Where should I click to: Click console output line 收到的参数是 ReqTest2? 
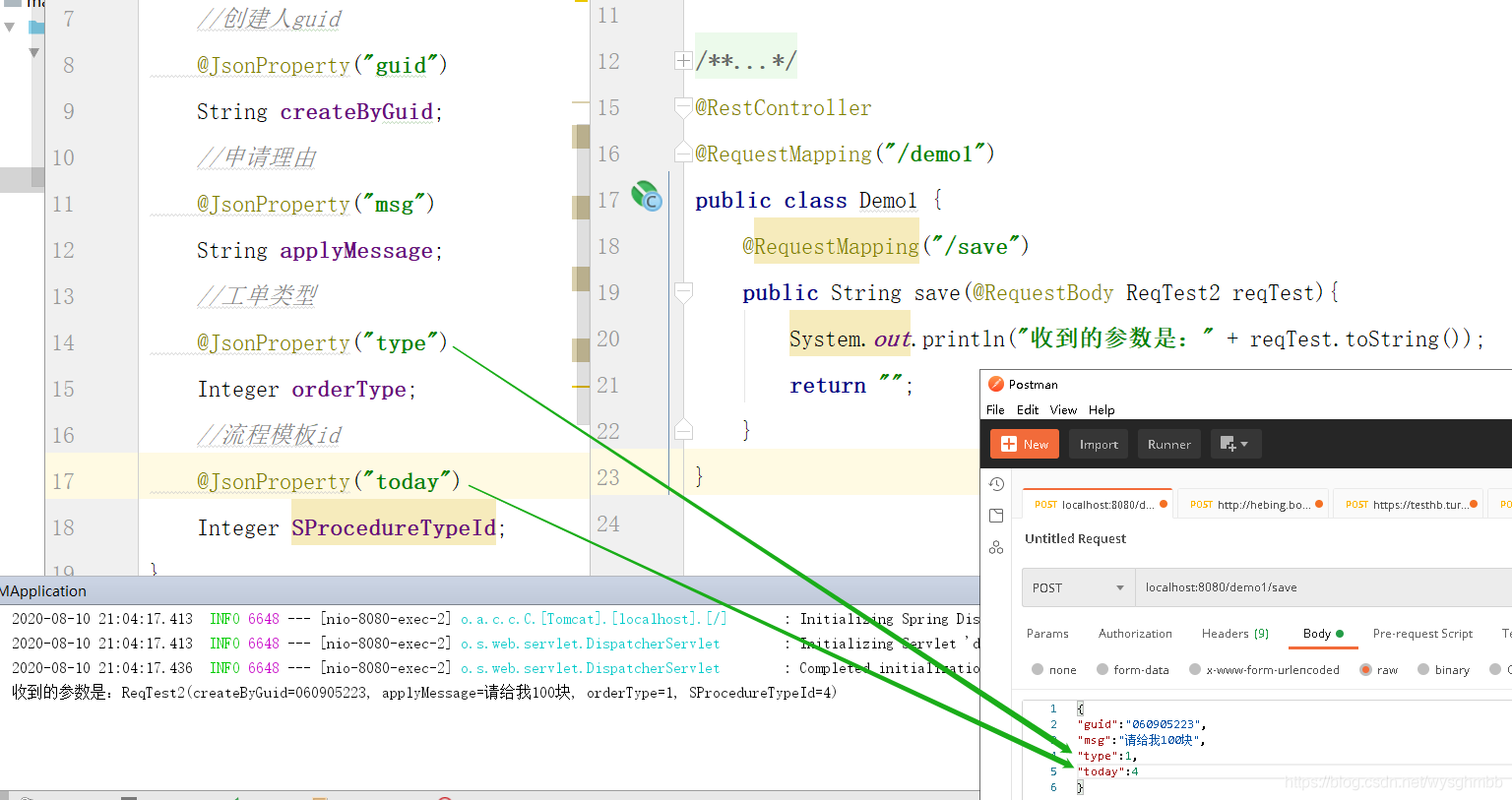point(424,692)
